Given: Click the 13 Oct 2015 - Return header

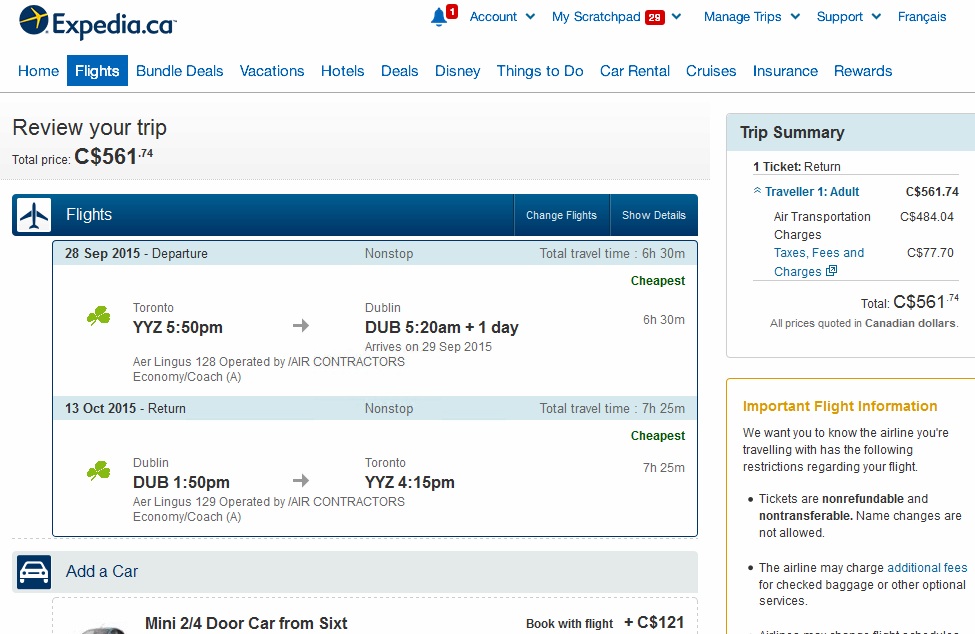Looking at the screenshot, I should click(125, 408).
